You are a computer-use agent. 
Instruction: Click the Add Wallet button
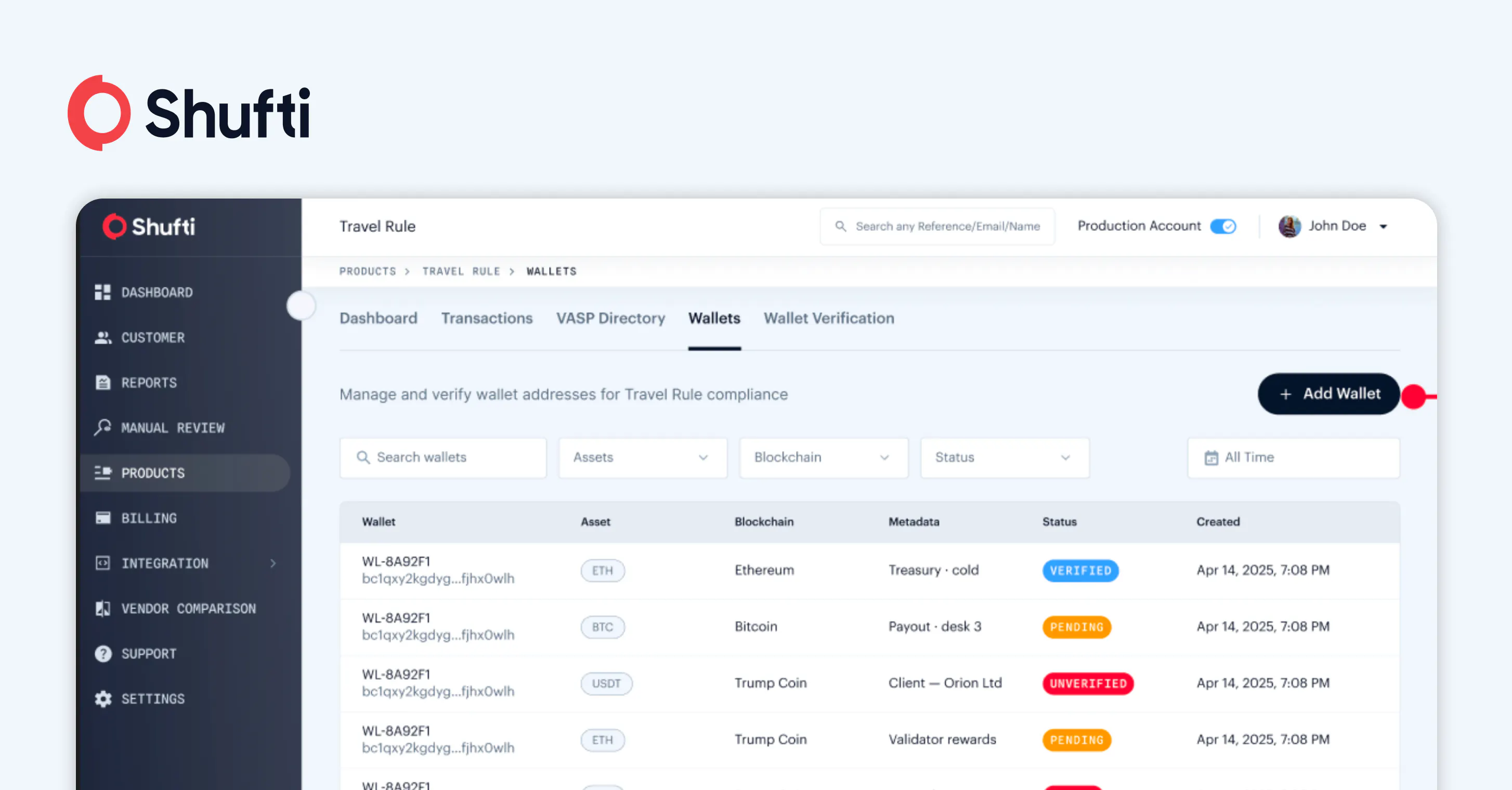1329,394
